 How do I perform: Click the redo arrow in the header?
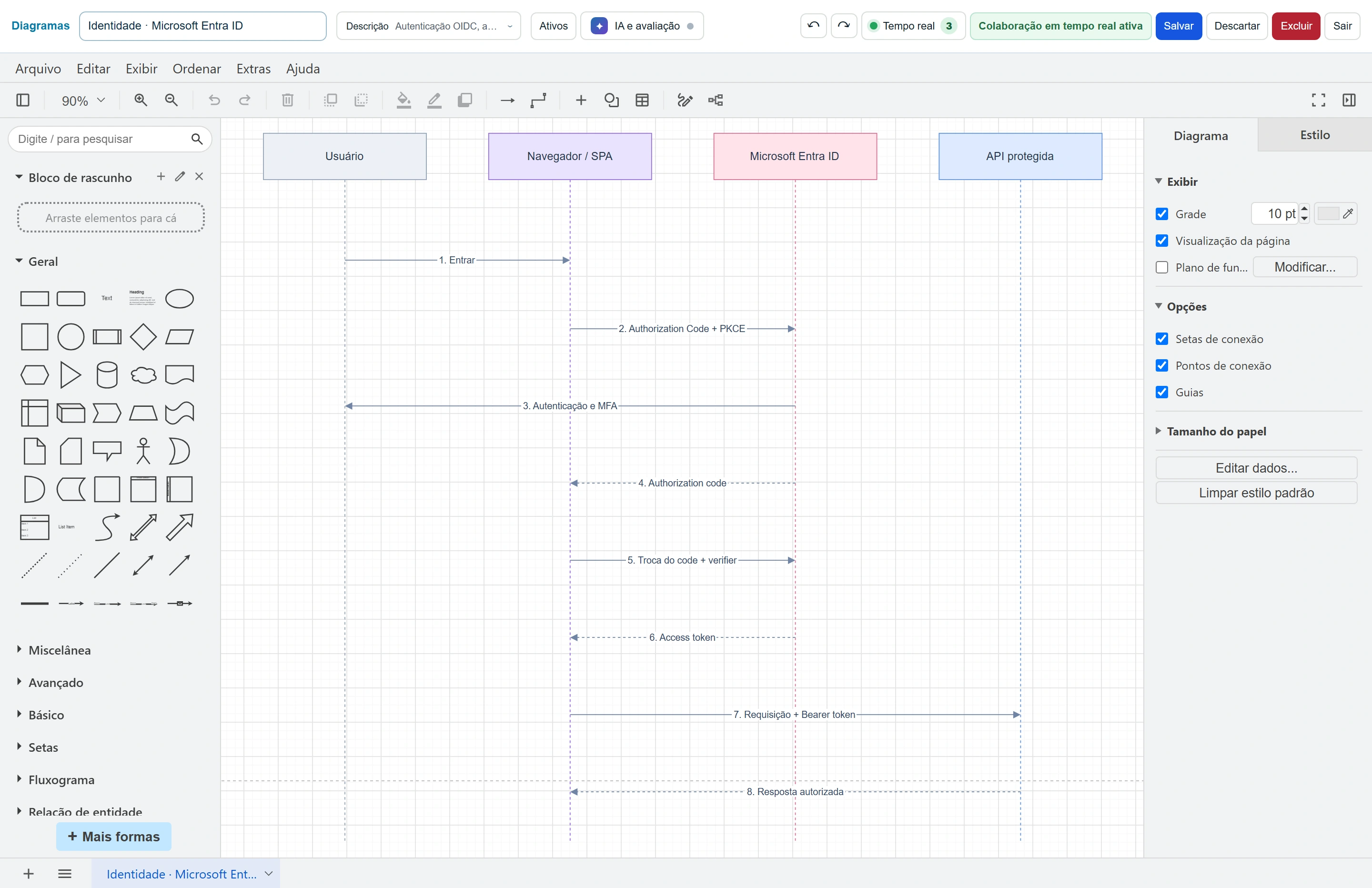tap(844, 26)
